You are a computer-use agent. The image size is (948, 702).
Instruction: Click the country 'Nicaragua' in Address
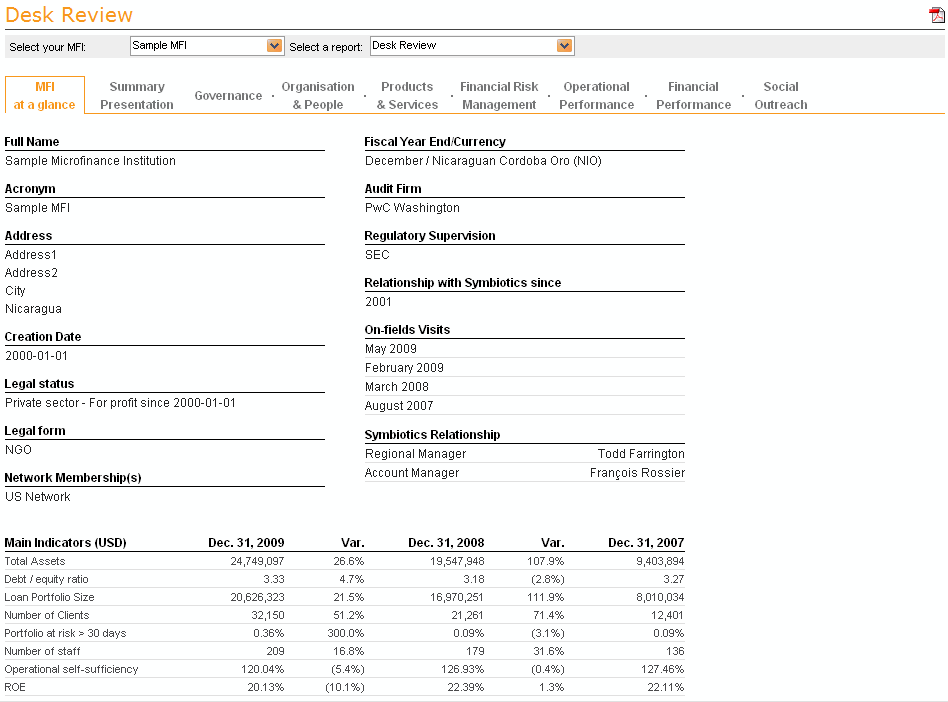tap(33, 309)
